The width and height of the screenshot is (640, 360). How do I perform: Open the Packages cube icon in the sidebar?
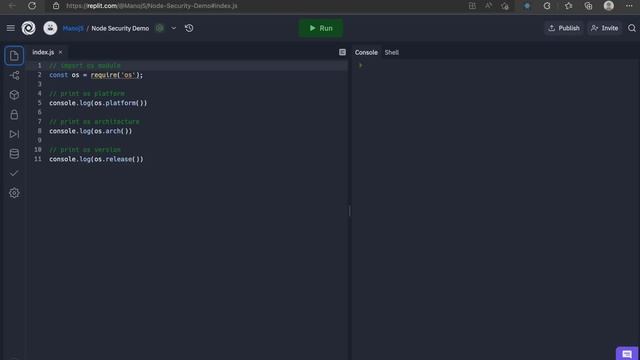(x=14, y=95)
